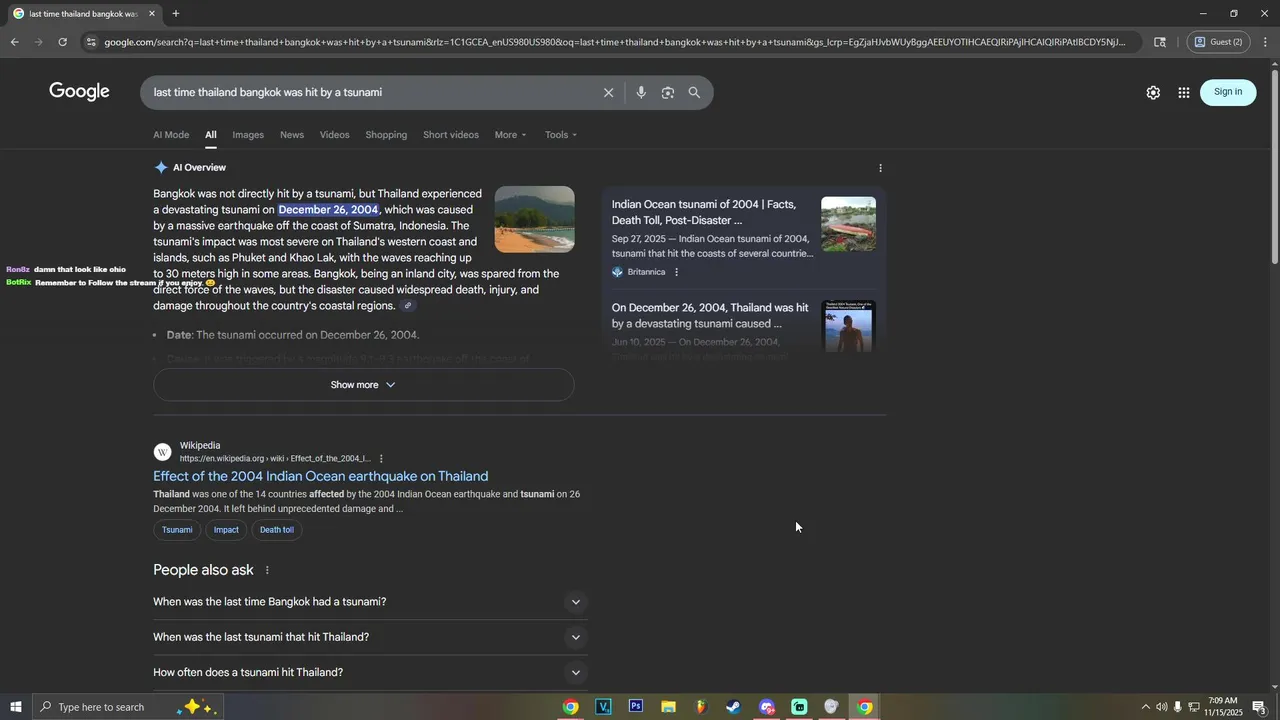The image size is (1280, 720).
Task: Click the magnifier search submit icon
Action: pos(694,93)
